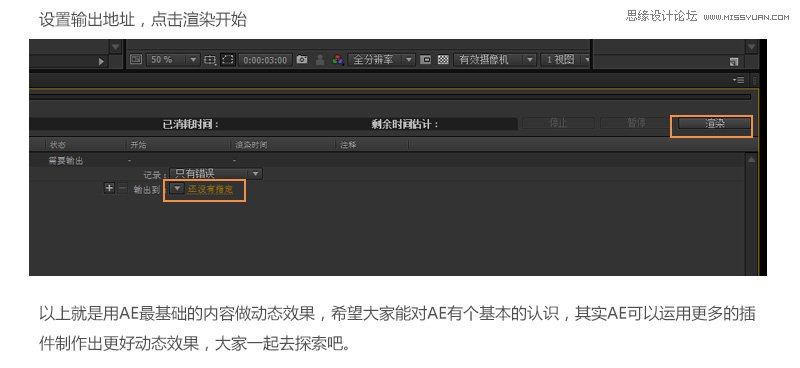Click the show snapshot person icon

[320, 60]
